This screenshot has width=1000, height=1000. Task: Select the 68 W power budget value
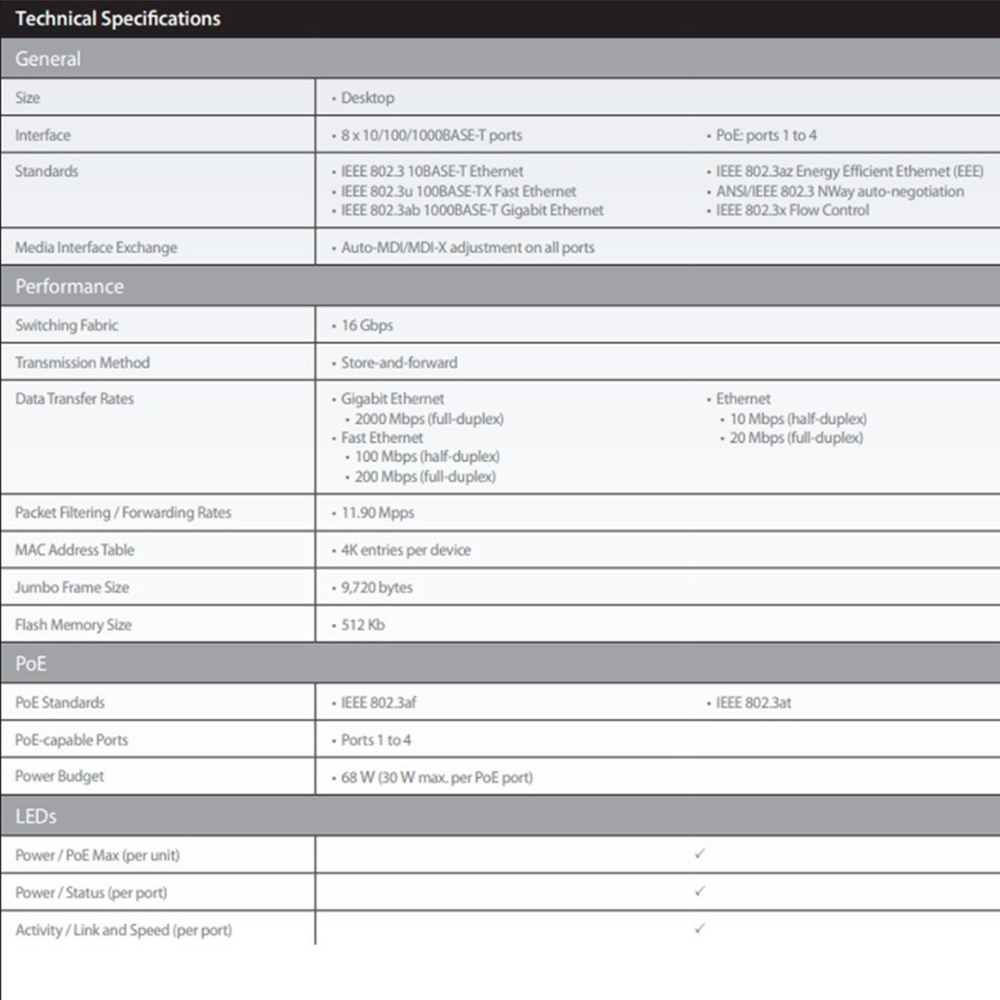pos(436,777)
